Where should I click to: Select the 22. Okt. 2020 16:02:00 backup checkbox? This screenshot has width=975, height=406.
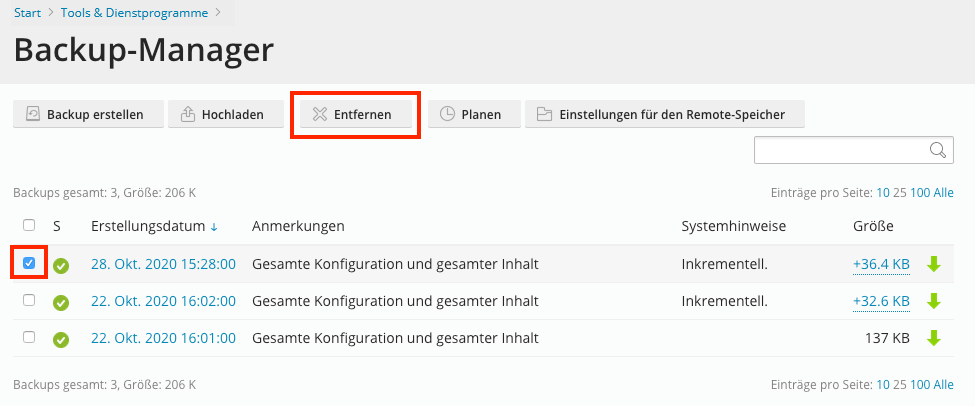coord(29,300)
